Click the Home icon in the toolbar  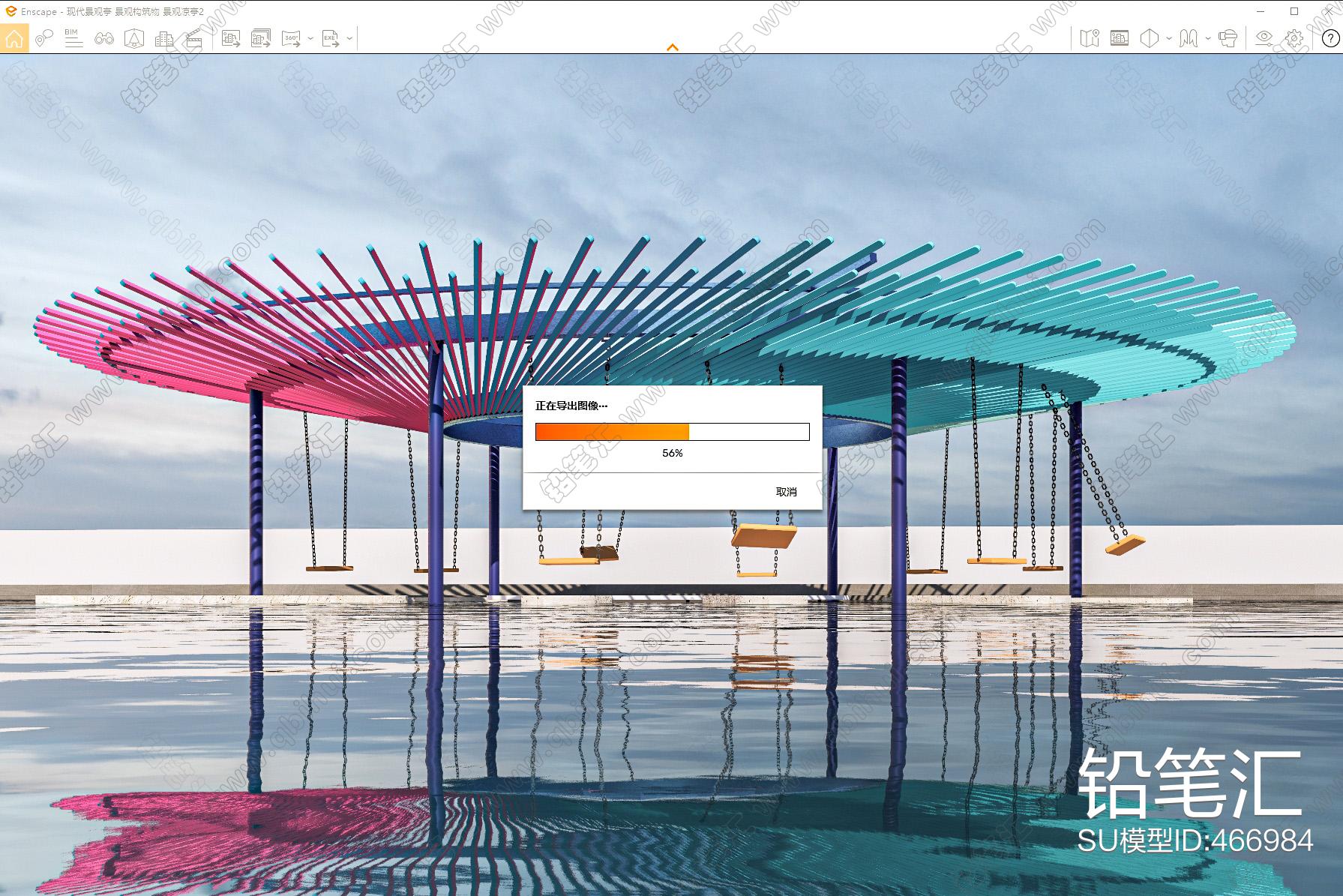(14, 38)
